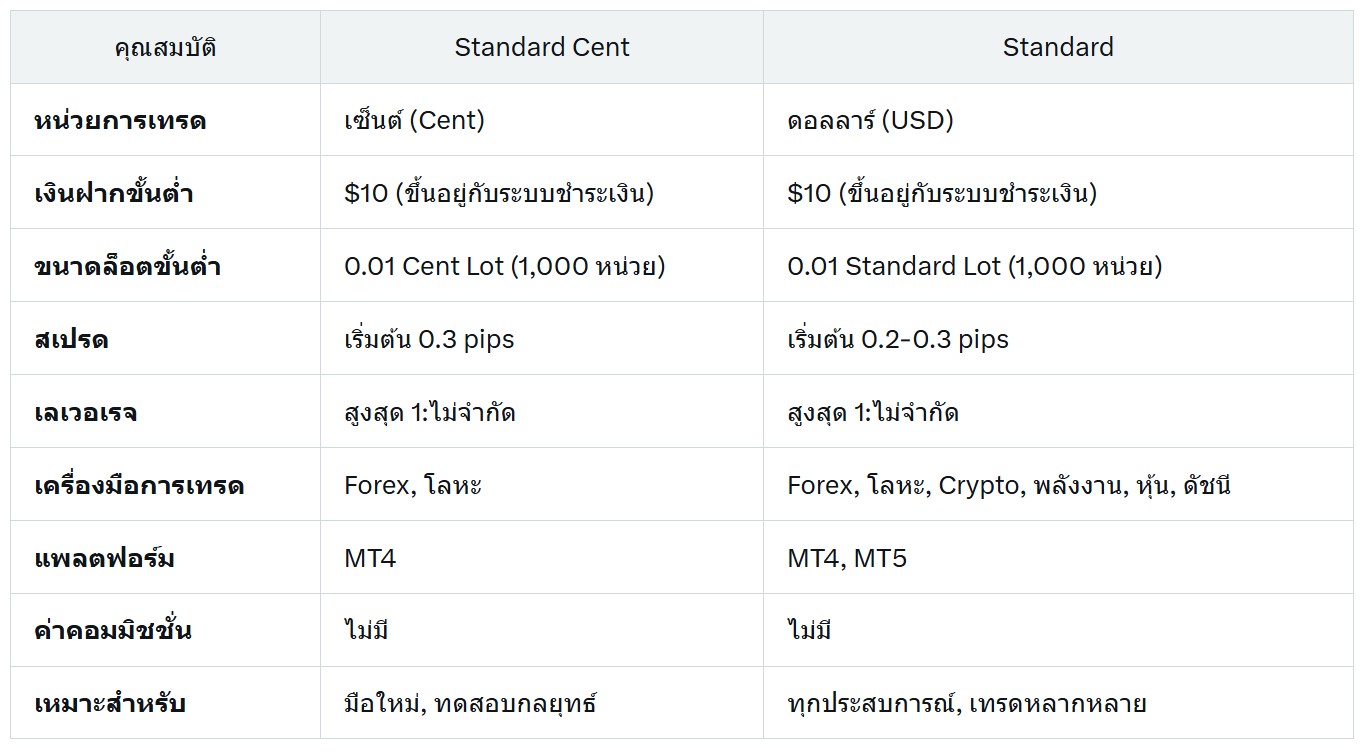
Task: Click the หน่วยการเทรด row label
Action: (x=120, y=121)
